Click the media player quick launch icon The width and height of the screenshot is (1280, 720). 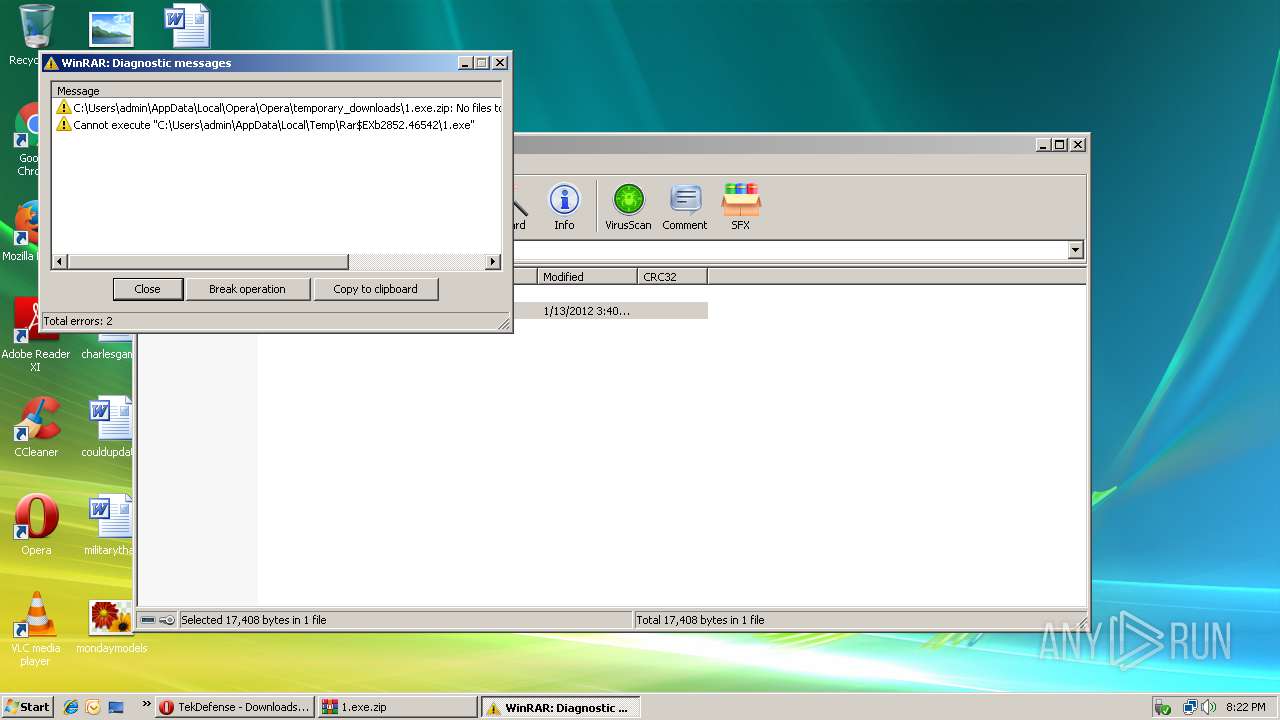pos(93,707)
